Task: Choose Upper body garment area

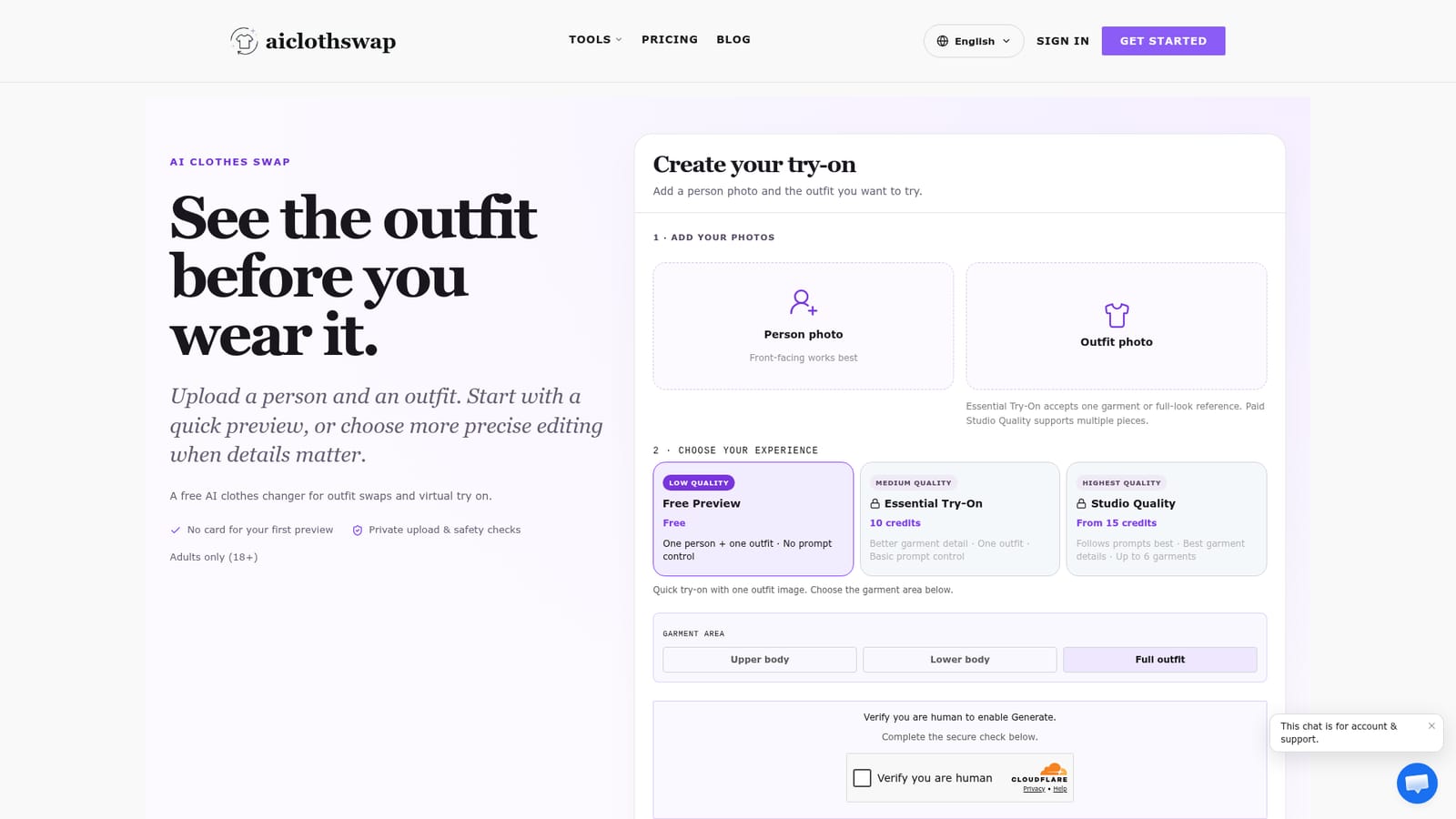Action: click(x=760, y=660)
